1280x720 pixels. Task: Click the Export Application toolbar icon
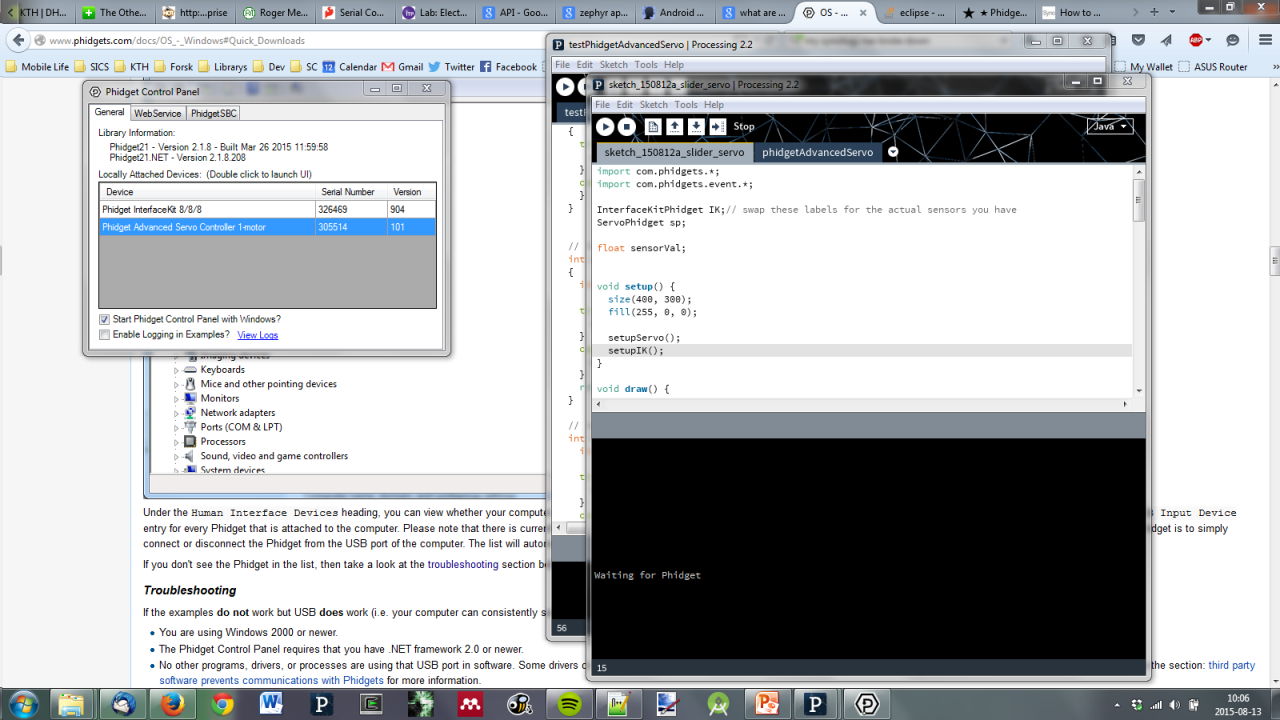[x=718, y=127]
